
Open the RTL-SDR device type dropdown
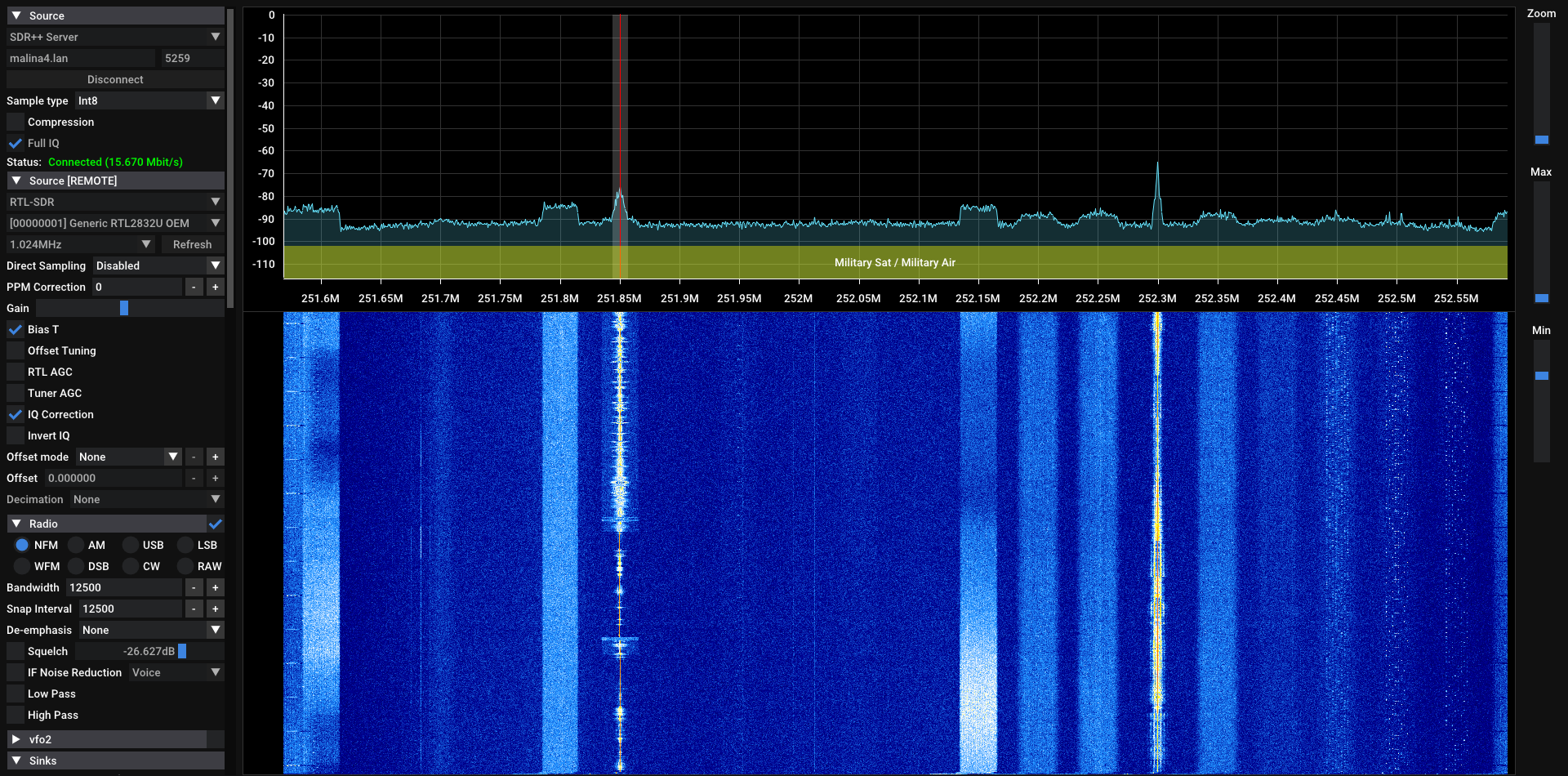coord(115,202)
